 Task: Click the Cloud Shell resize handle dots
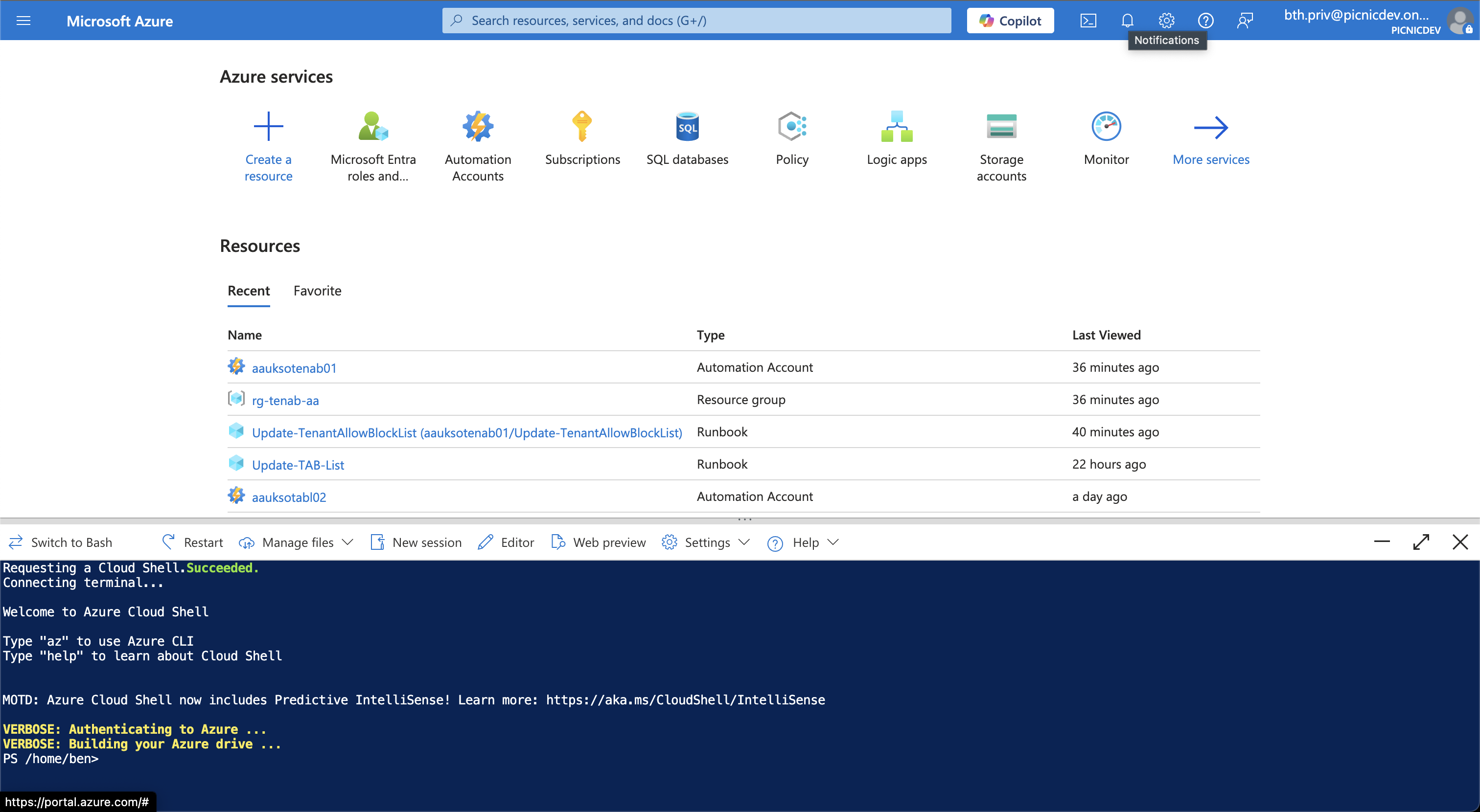[744, 519]
